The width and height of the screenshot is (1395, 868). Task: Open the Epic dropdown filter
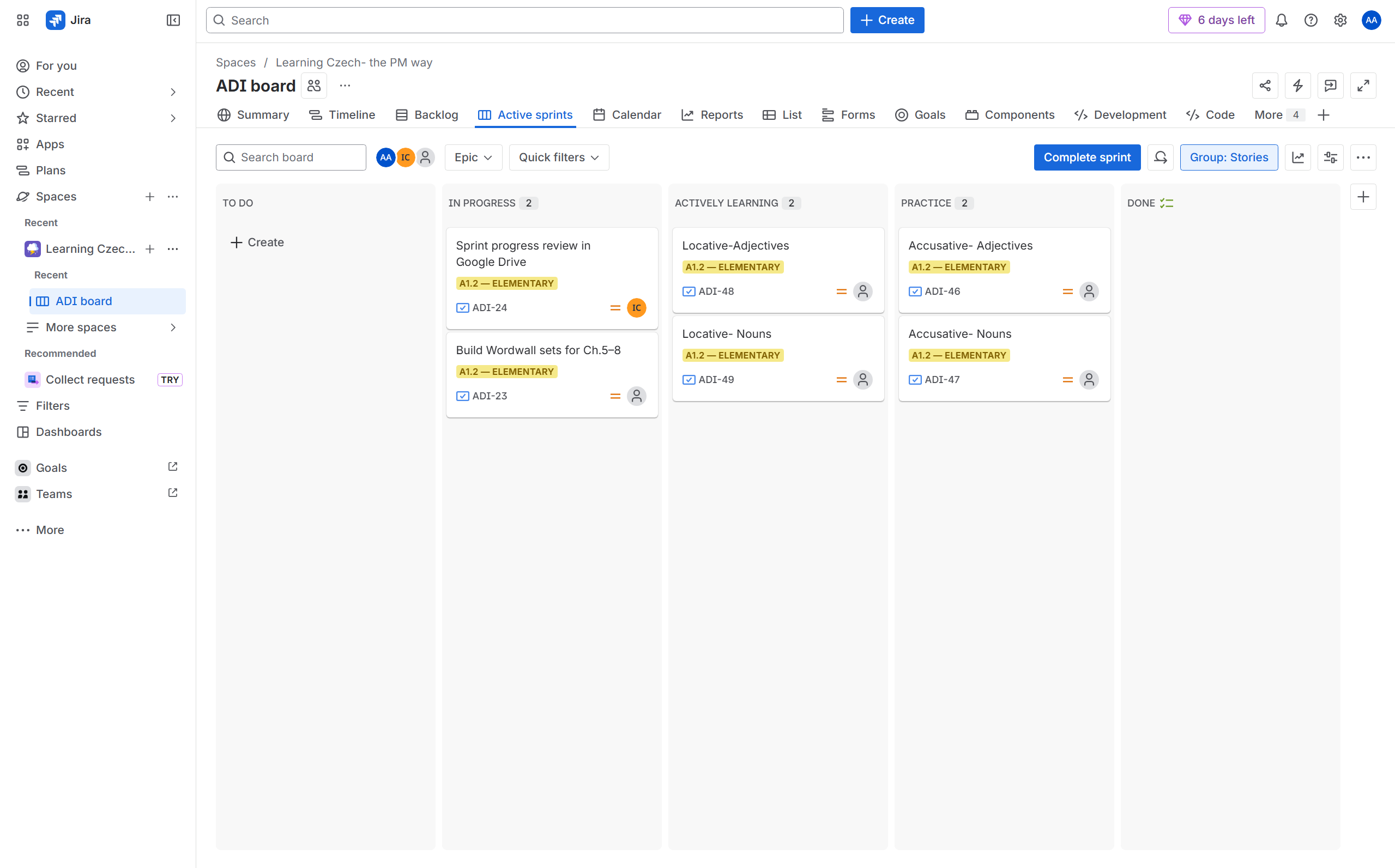(473, 157)
